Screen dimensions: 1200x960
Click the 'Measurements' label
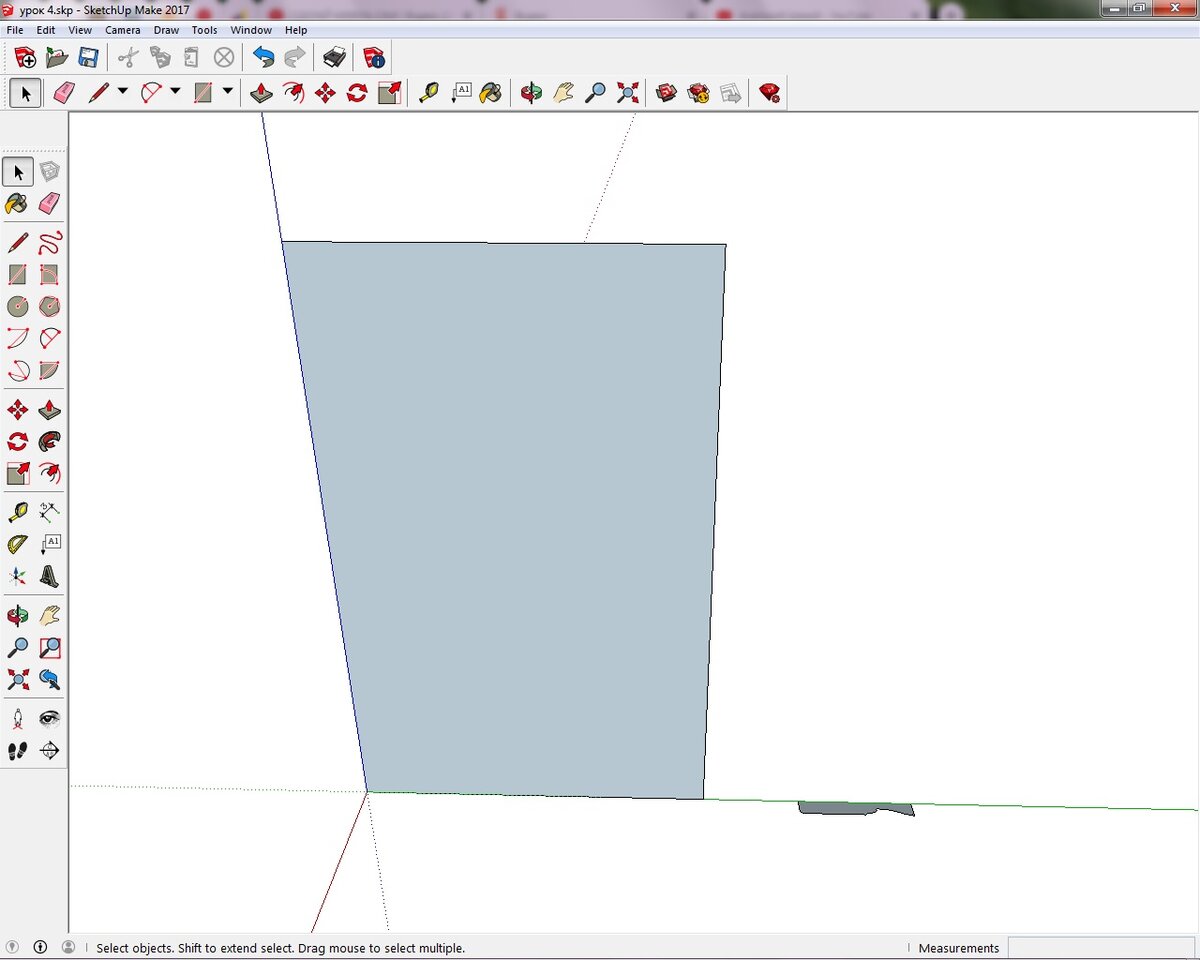pos(958,948)
